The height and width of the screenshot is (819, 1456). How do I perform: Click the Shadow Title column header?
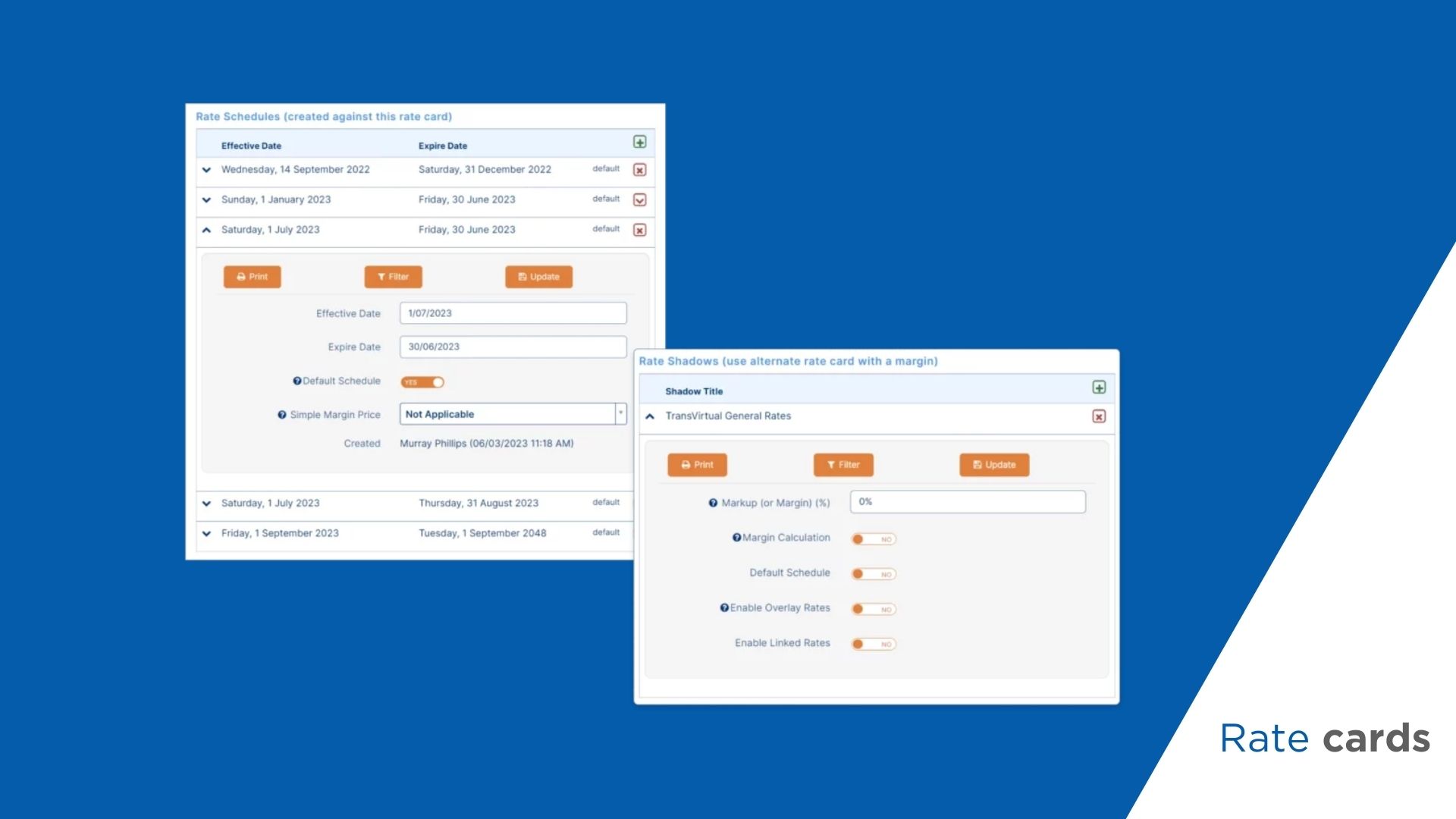click(x=693, y=391)
